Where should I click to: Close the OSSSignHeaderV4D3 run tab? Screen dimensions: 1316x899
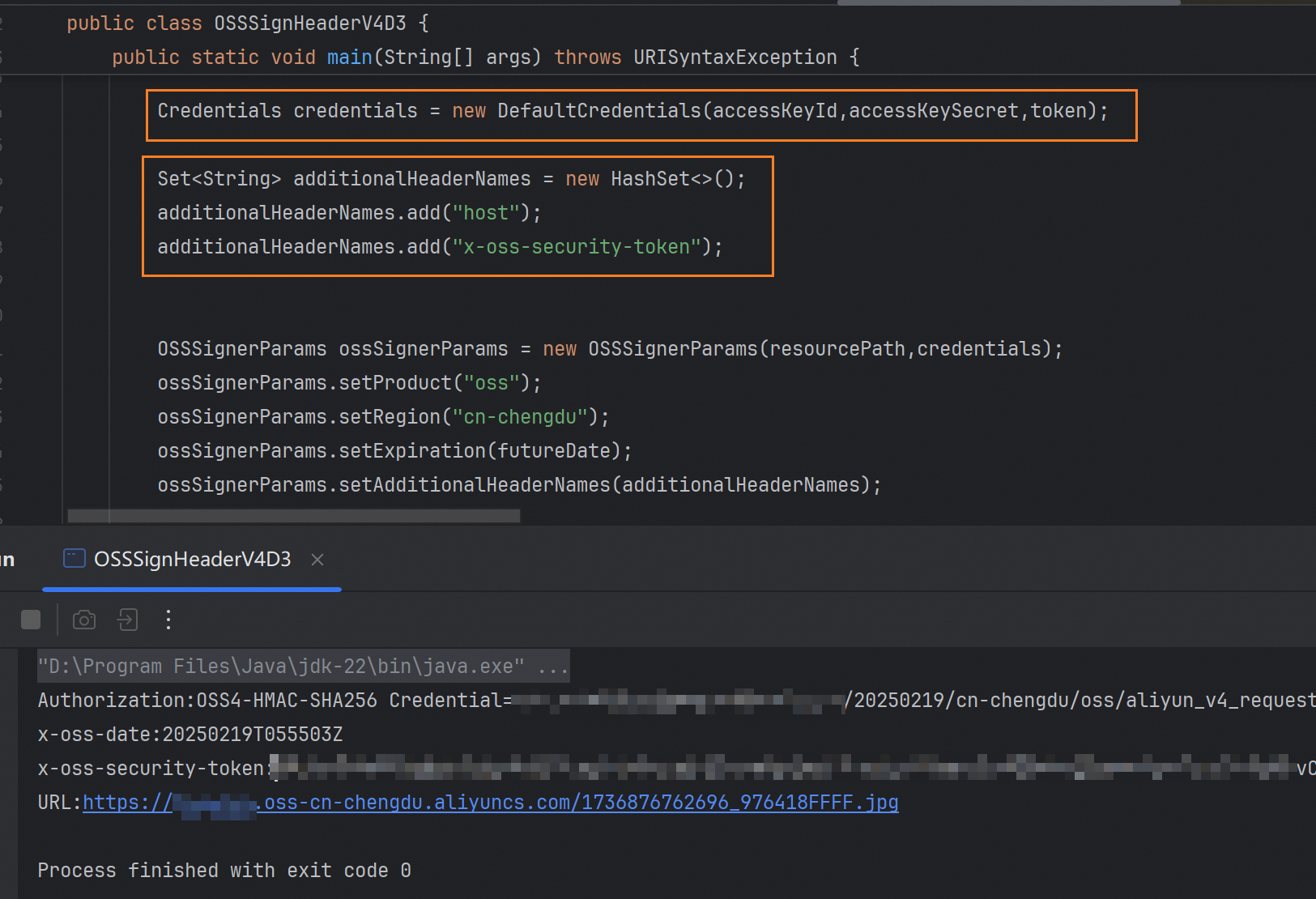[x=317, y=560]
